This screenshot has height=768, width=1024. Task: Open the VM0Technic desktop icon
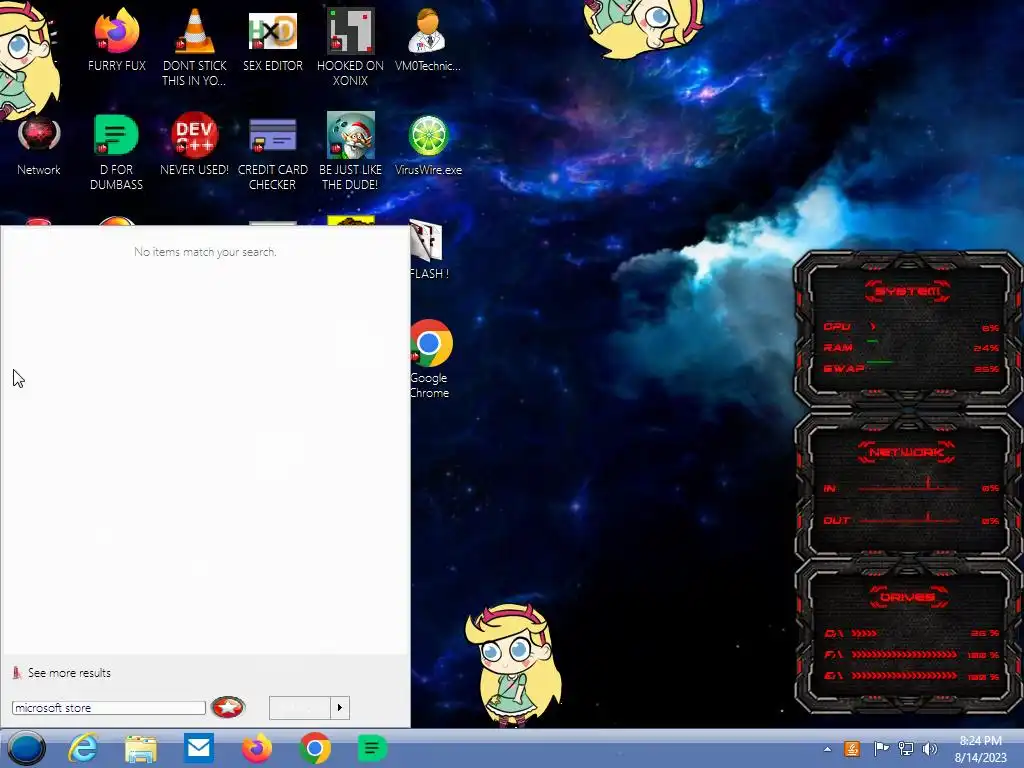428,39
